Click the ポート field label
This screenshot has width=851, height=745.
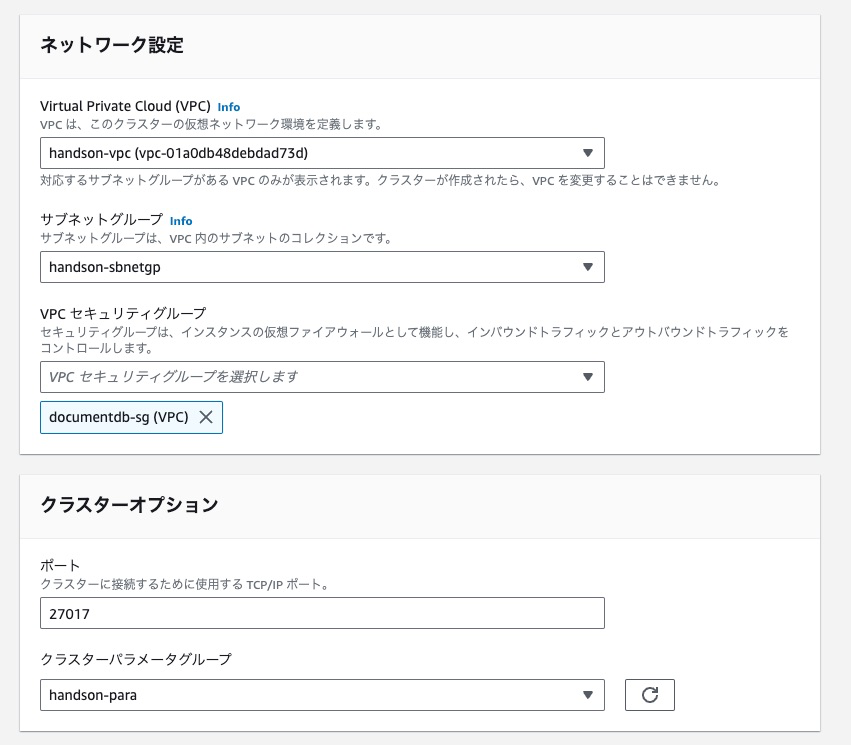coord(60,565)
